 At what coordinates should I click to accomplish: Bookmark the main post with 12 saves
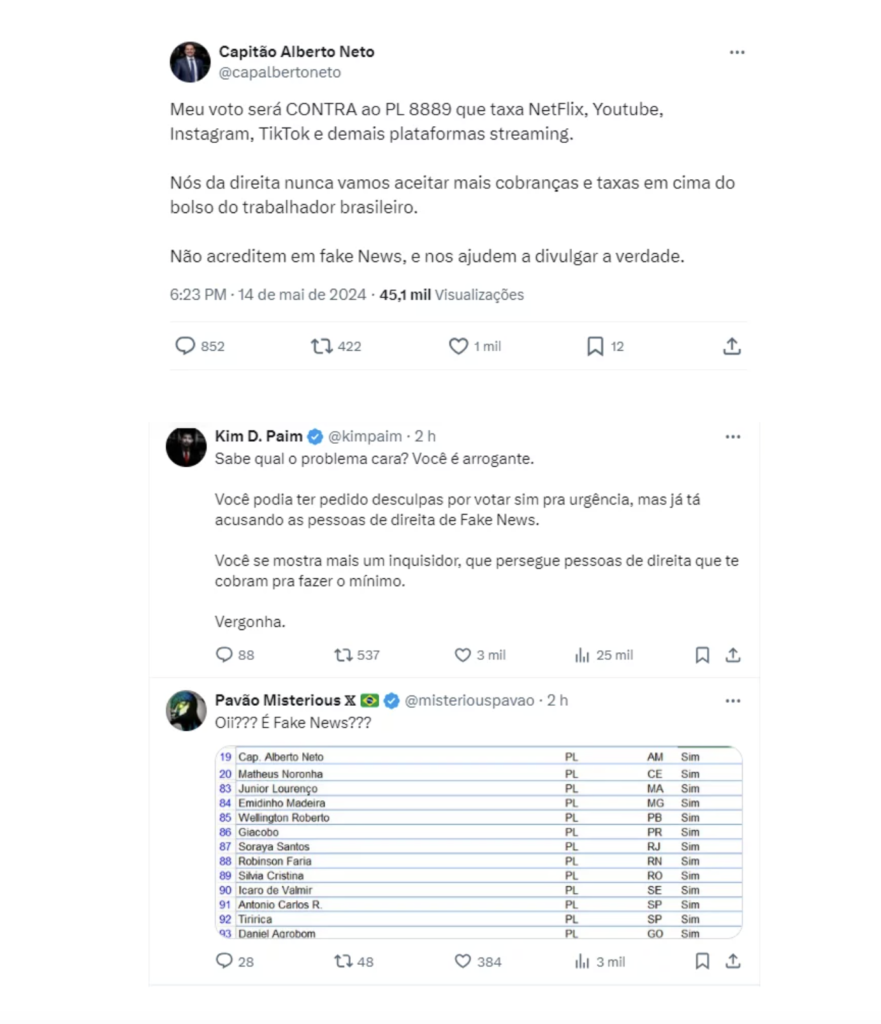click(x=594, y=346)
